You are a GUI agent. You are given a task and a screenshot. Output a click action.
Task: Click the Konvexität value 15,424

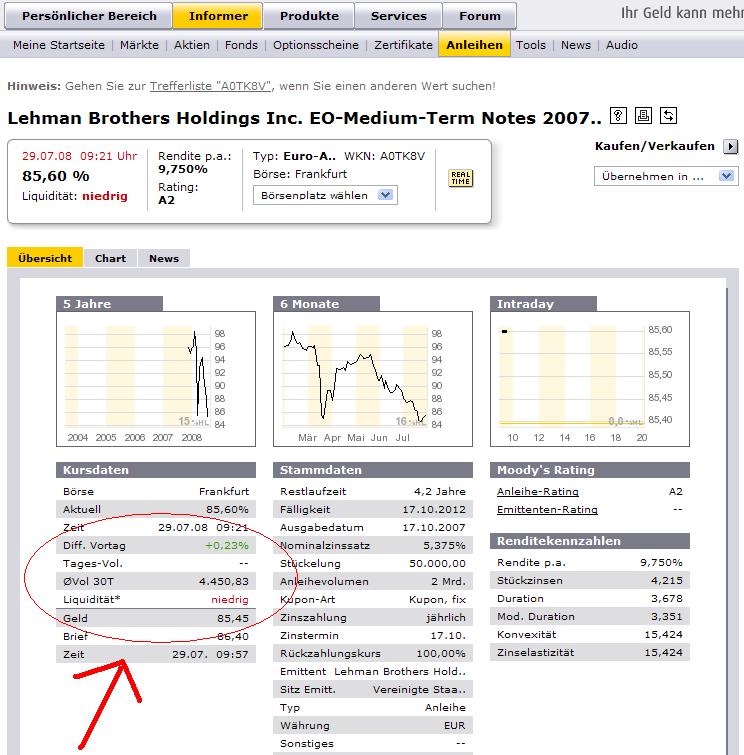[664, 635]
